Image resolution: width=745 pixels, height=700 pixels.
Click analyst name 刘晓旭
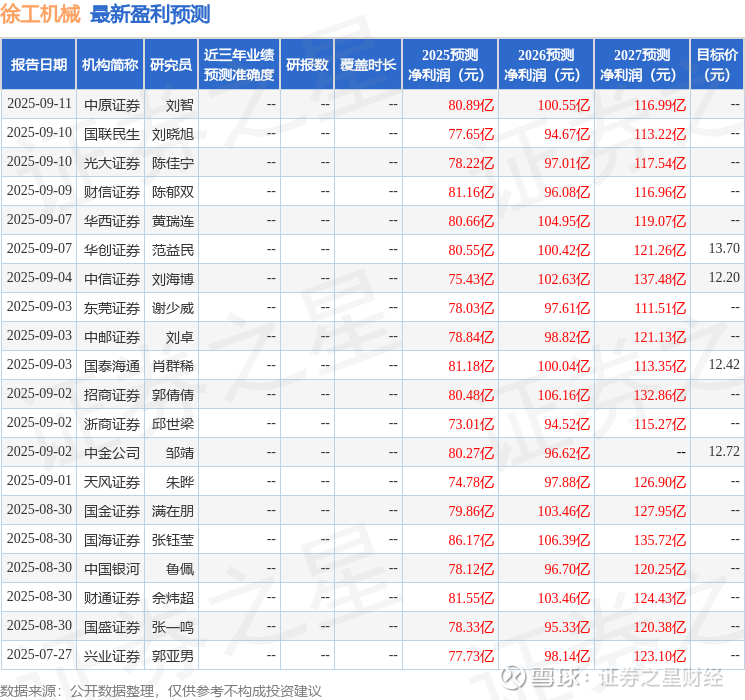click(x=172, y=134)
